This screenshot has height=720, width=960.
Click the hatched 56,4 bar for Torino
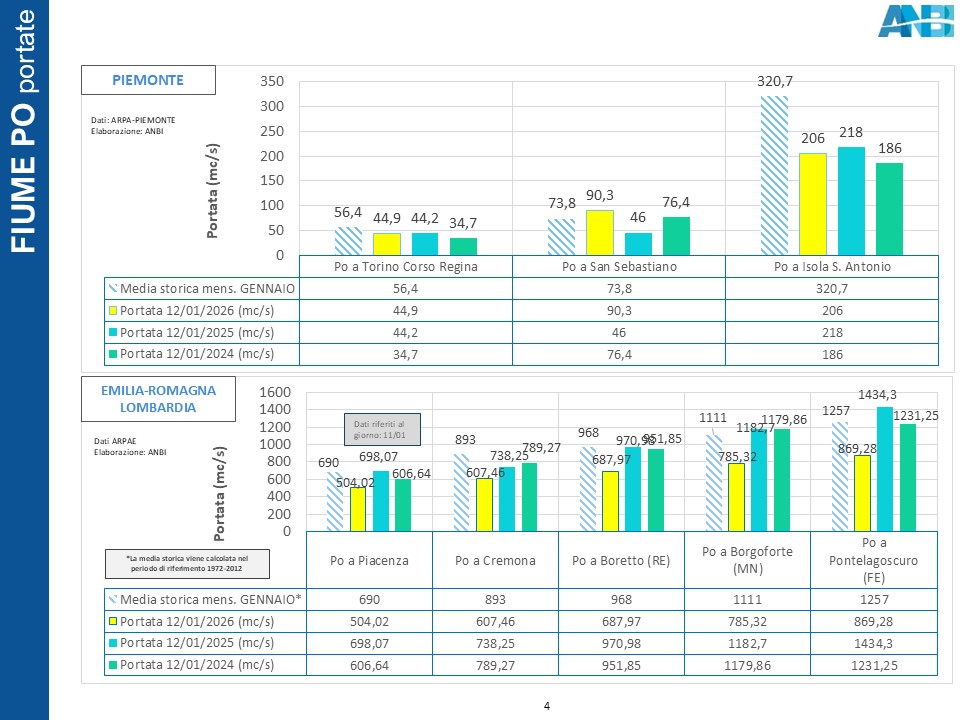point(348,241)
